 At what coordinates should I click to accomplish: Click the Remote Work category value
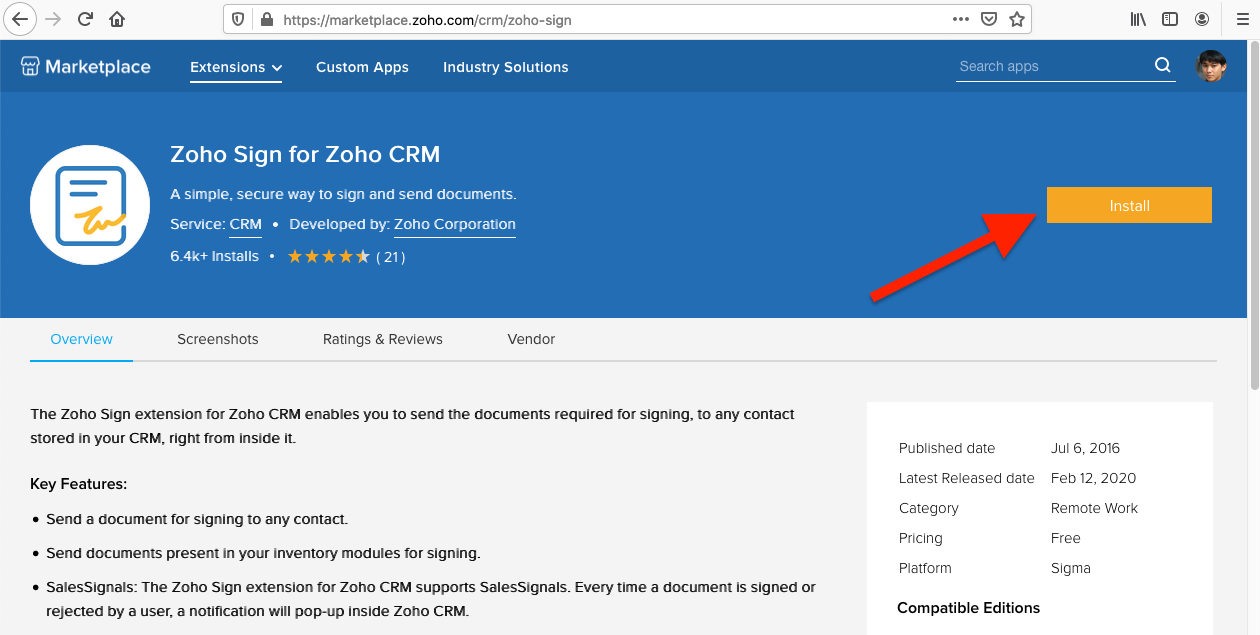[x=1094, y=508]
